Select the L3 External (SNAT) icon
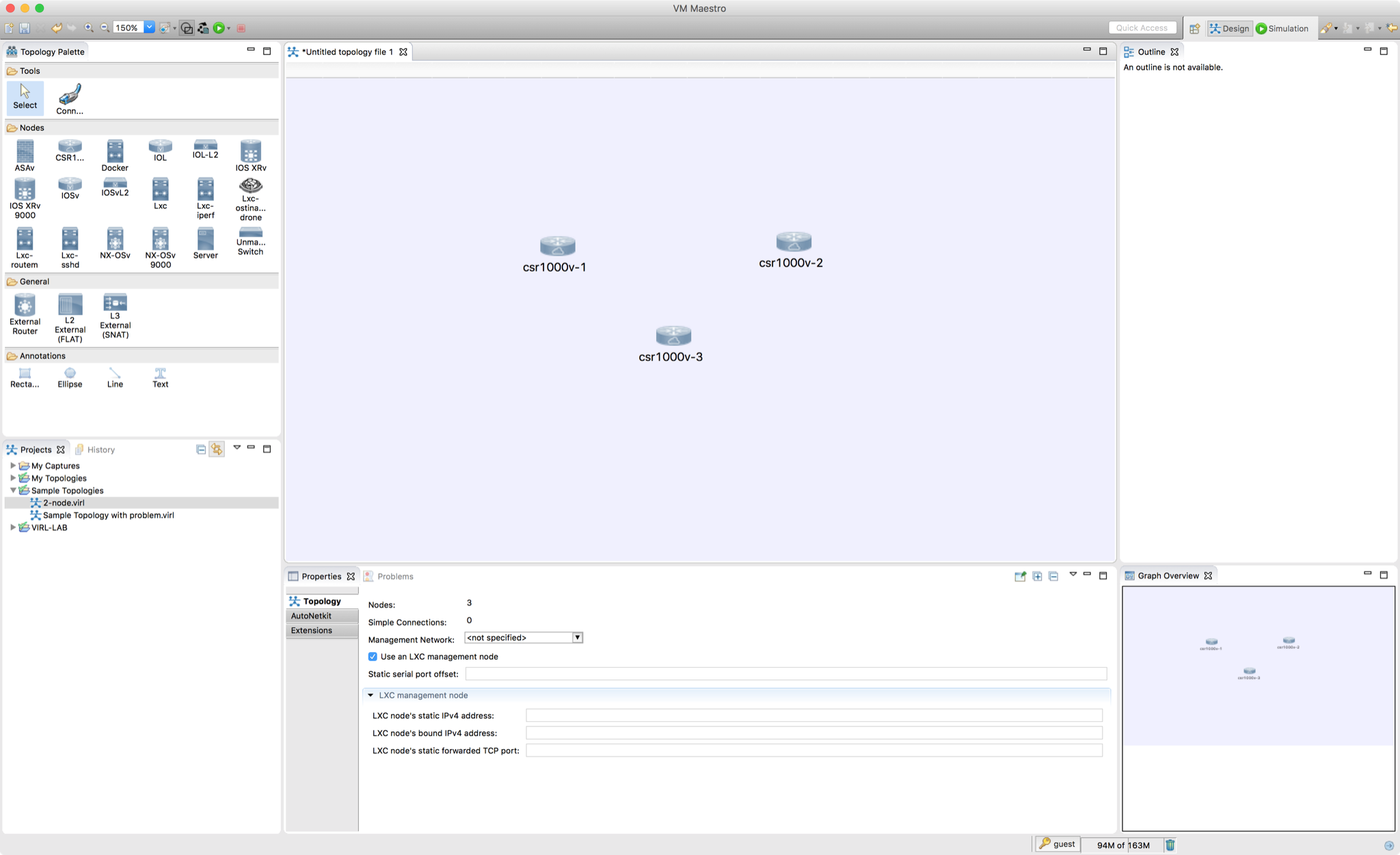This screenshot has height=855, width=1400. click(115, 316)
